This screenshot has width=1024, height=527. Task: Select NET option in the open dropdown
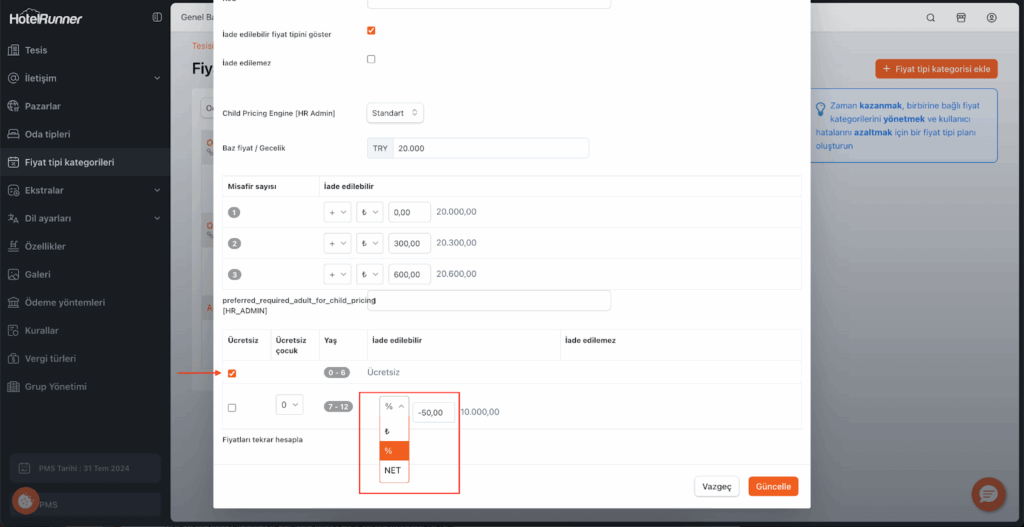click(x=393, y=470)
